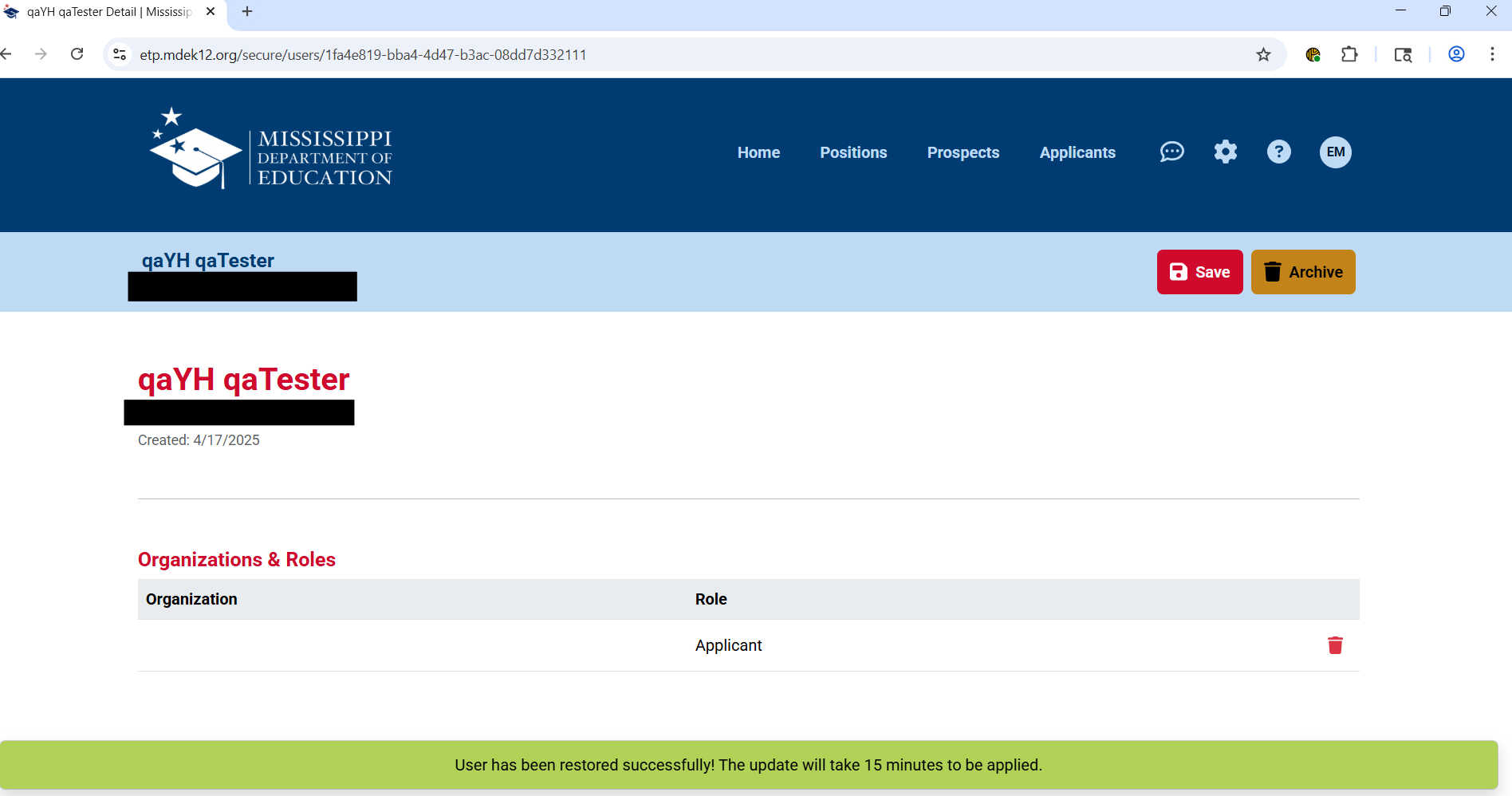The height and width of the screenshot is (796, 1512).
Task: Bookmark this page with the star icon
Action: point(1263,54)
